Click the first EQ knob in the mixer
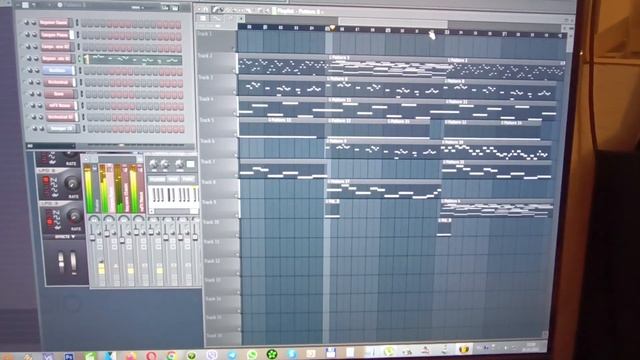The height and width of the screenshot is (360, 640). [x=153, y=164]
